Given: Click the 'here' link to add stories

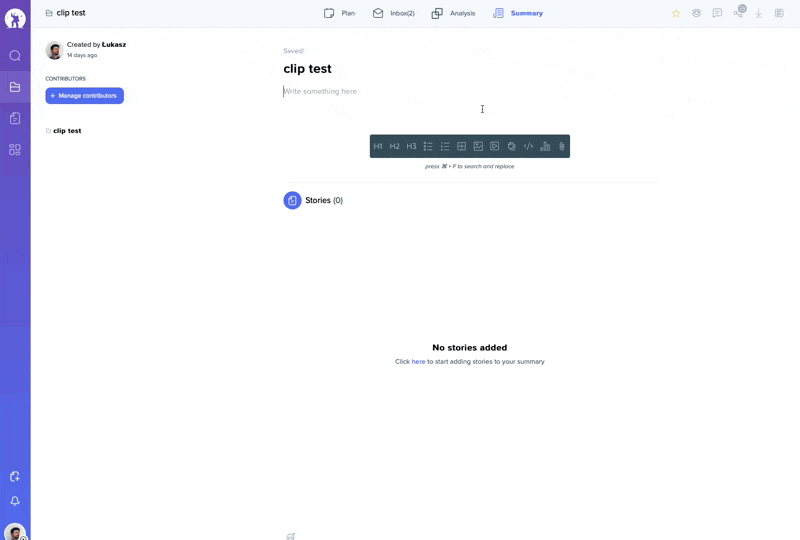Looking at the screenshot, I should point(418,361).
